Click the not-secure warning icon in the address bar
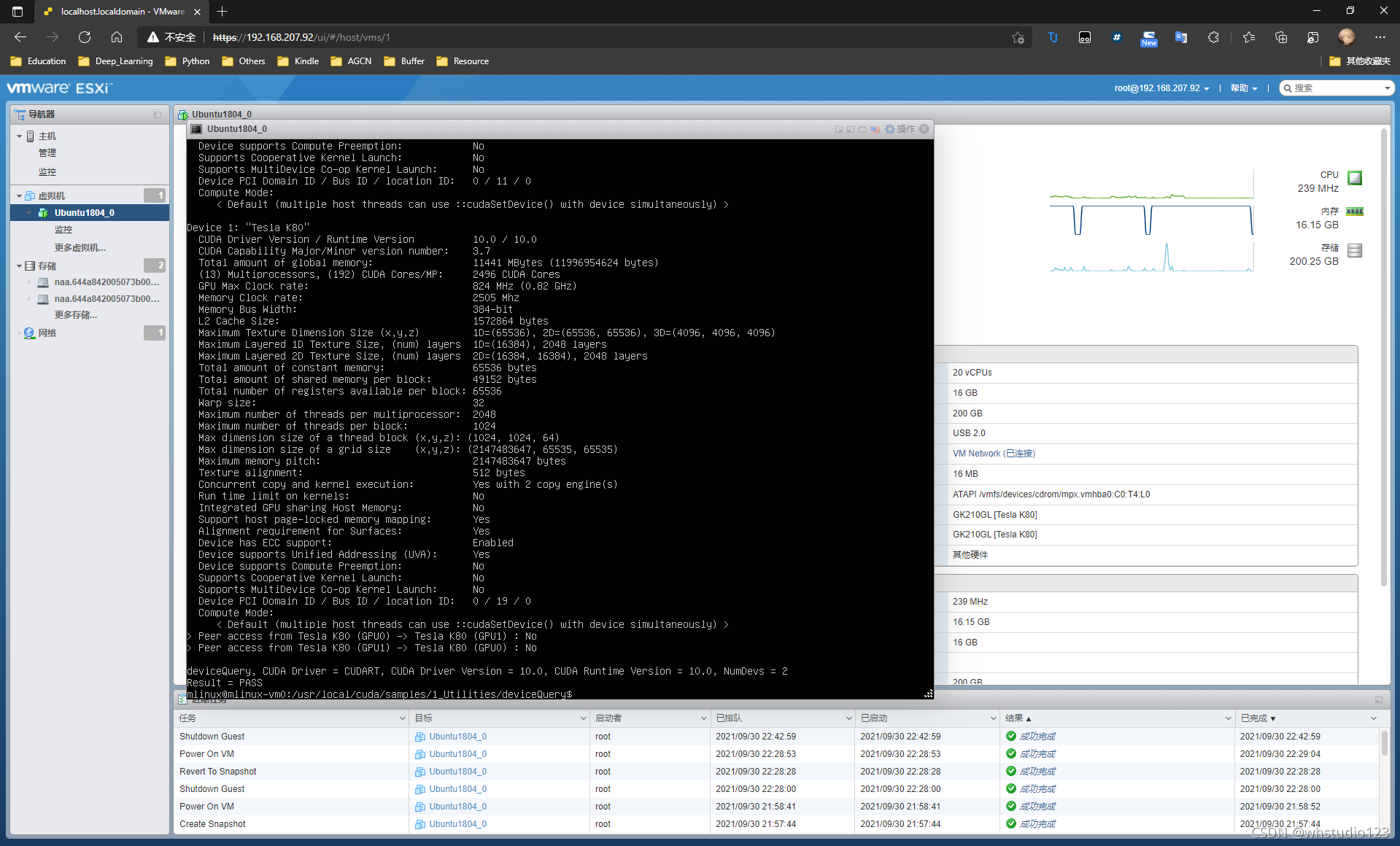1400x846 pixels. point(153,37)
